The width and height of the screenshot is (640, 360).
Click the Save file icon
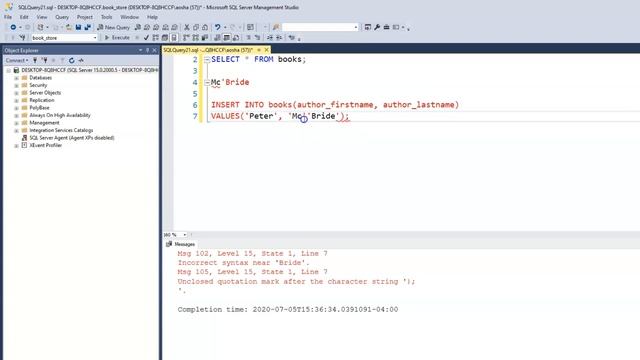click(78, 27)
